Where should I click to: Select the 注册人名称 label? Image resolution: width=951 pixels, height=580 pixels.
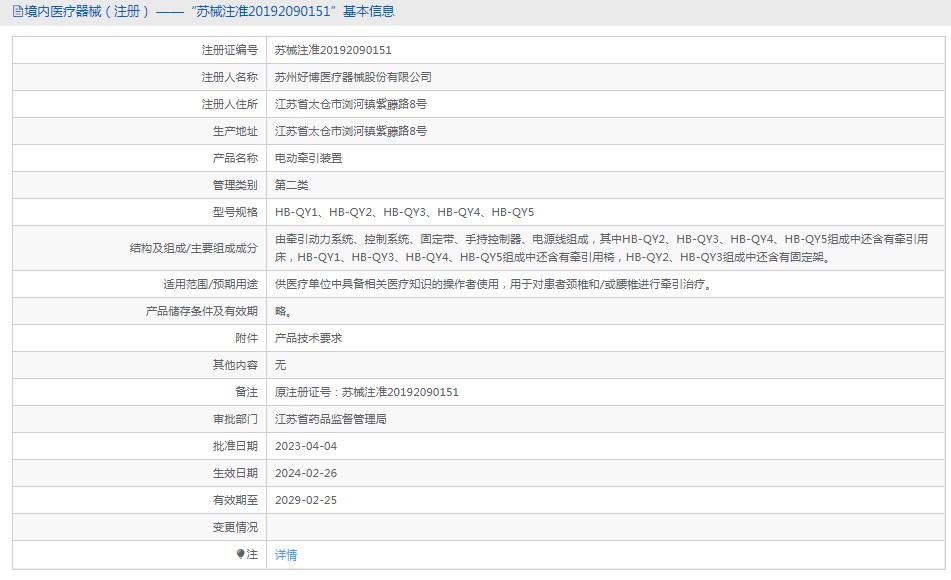[x=229, y=77]
